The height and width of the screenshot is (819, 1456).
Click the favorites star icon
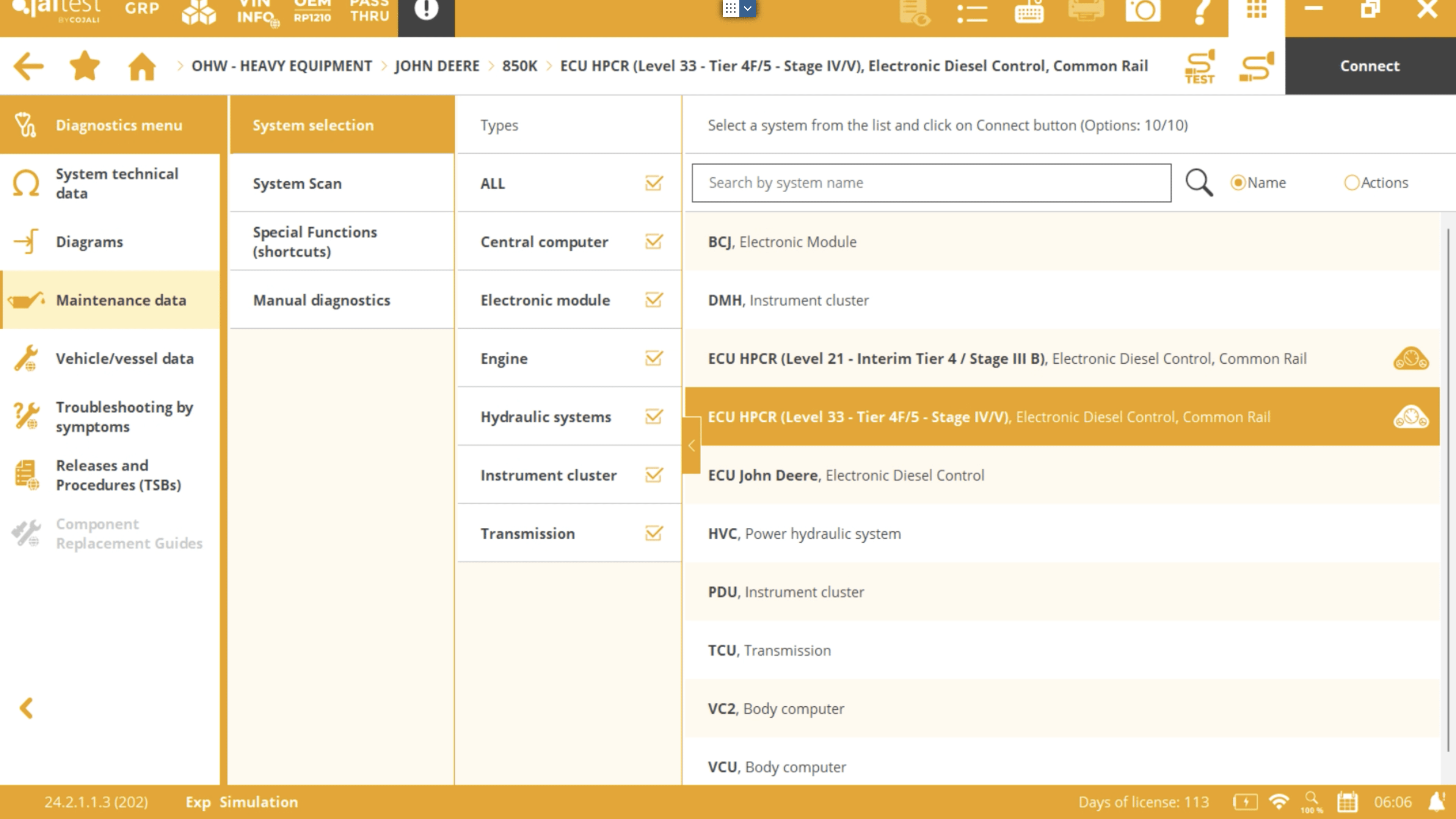pyautogui.click(x=85, y=66)
